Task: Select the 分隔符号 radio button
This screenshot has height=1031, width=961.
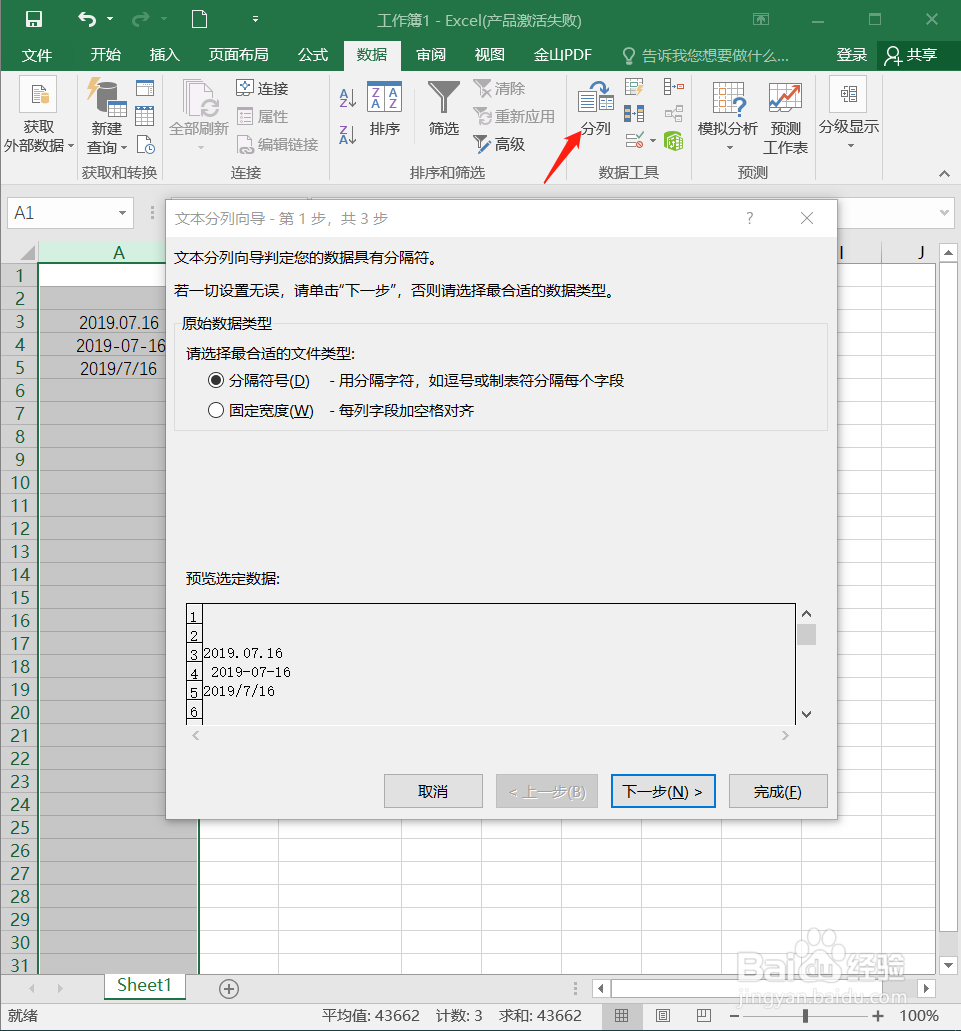Action: (x=215, y=379)
